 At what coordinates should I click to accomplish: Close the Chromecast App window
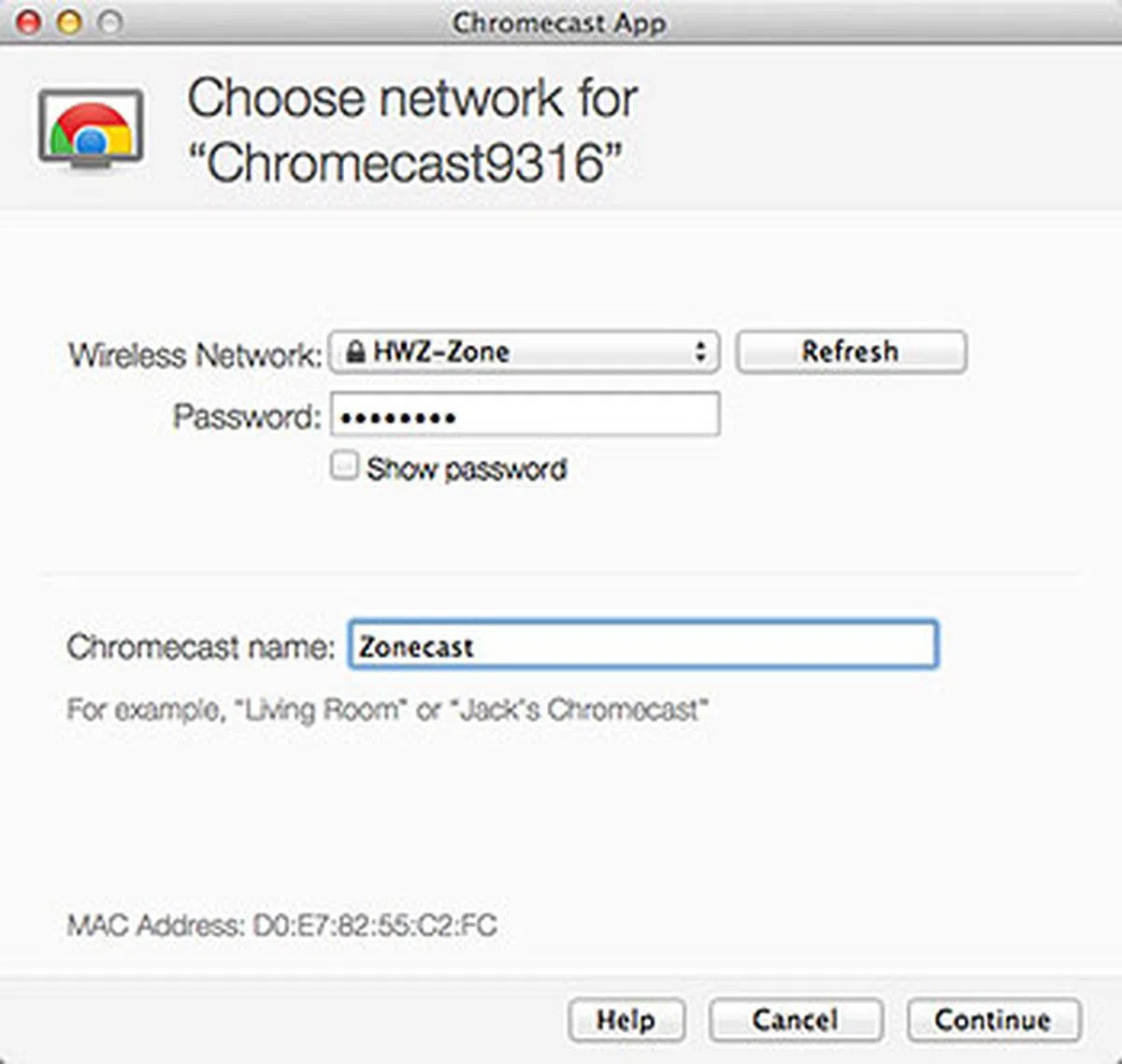coord(29,22)
